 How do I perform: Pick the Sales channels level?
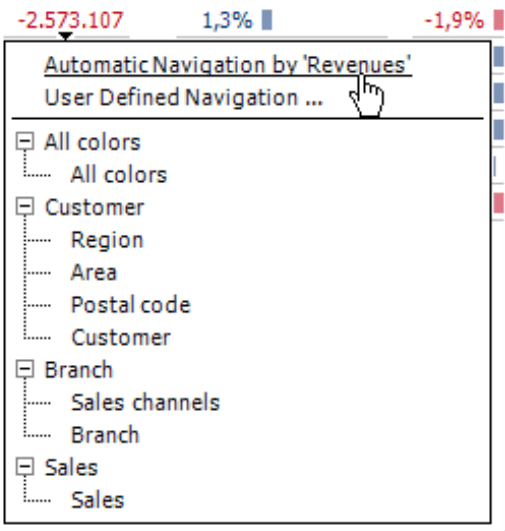point(146,402)
